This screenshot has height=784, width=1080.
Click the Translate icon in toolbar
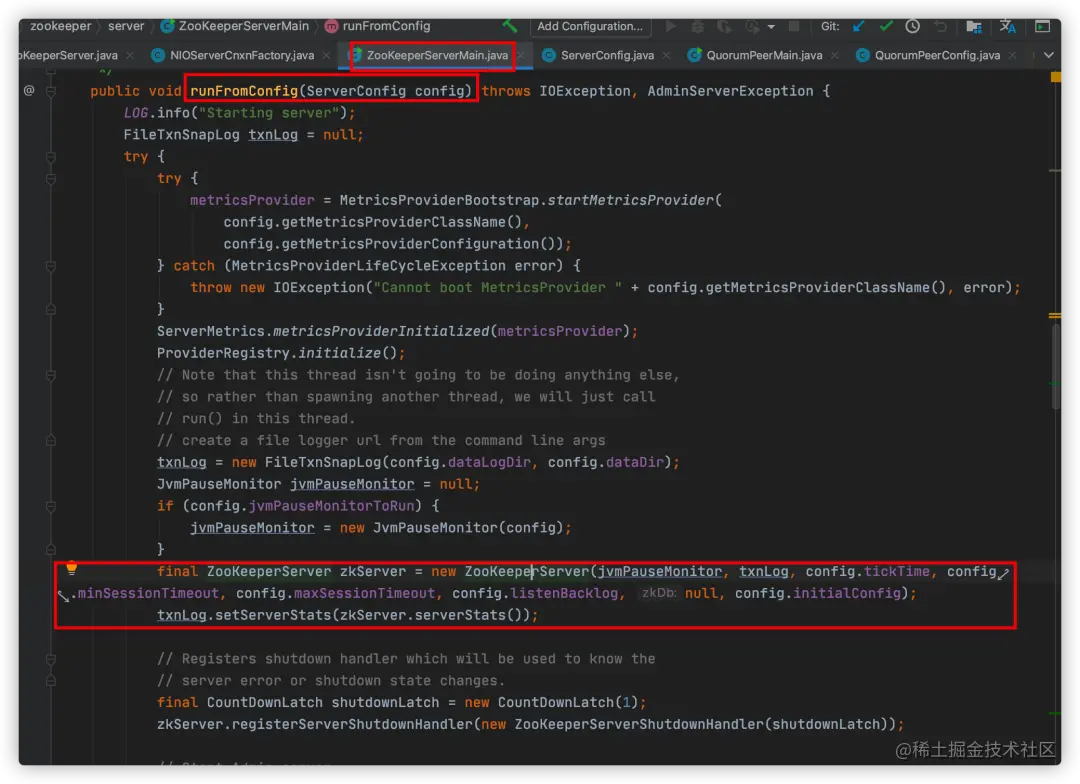pos(1007,26)
